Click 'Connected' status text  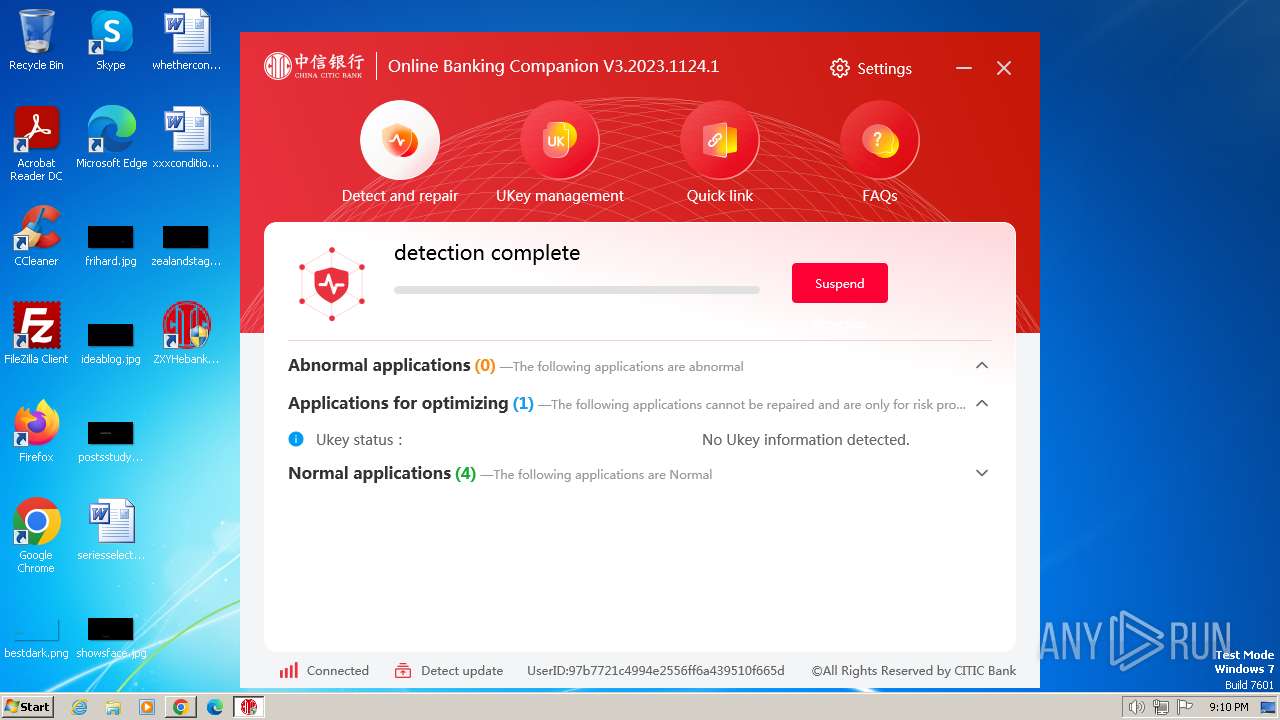click(338, 671)
